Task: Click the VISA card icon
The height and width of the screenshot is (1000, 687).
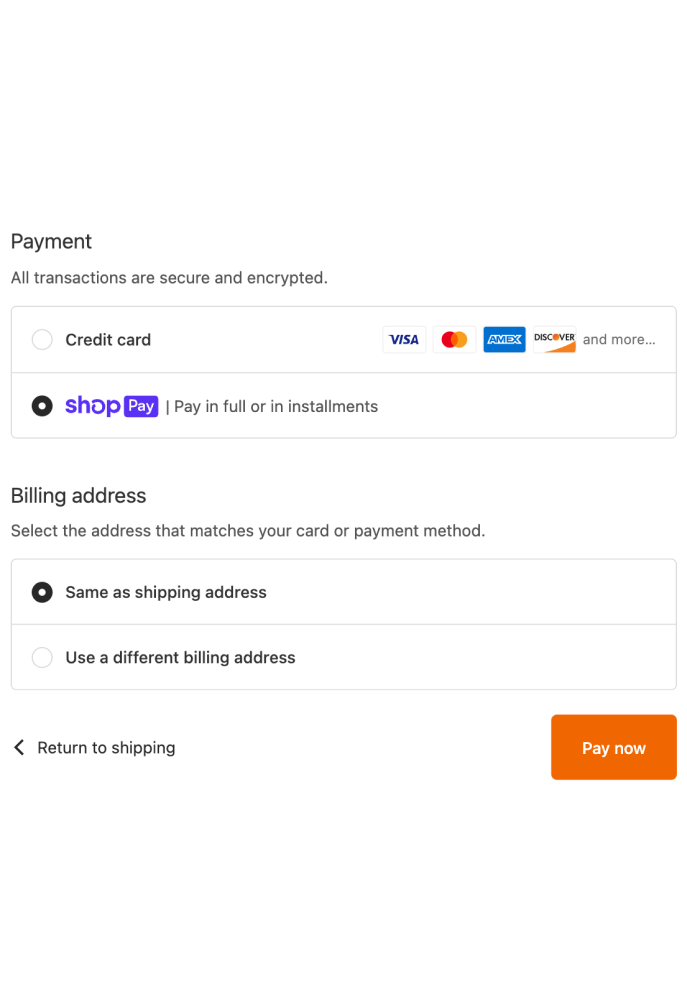Action: [x=404, y=339]
